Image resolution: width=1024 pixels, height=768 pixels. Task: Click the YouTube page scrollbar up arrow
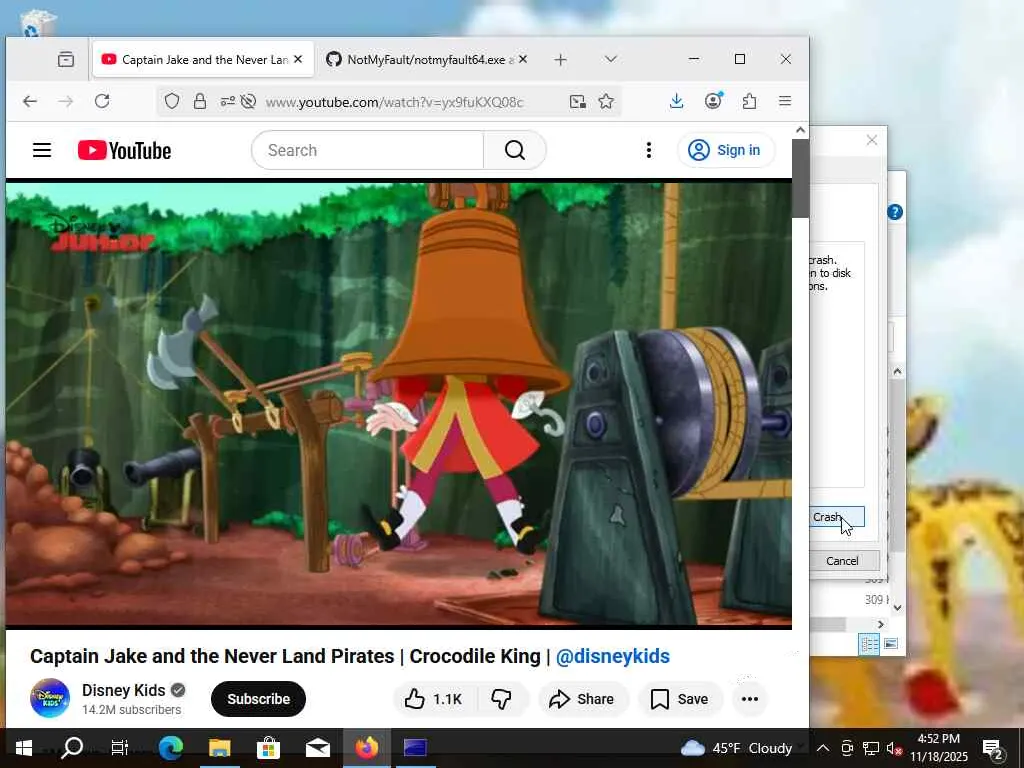point(800,130)
